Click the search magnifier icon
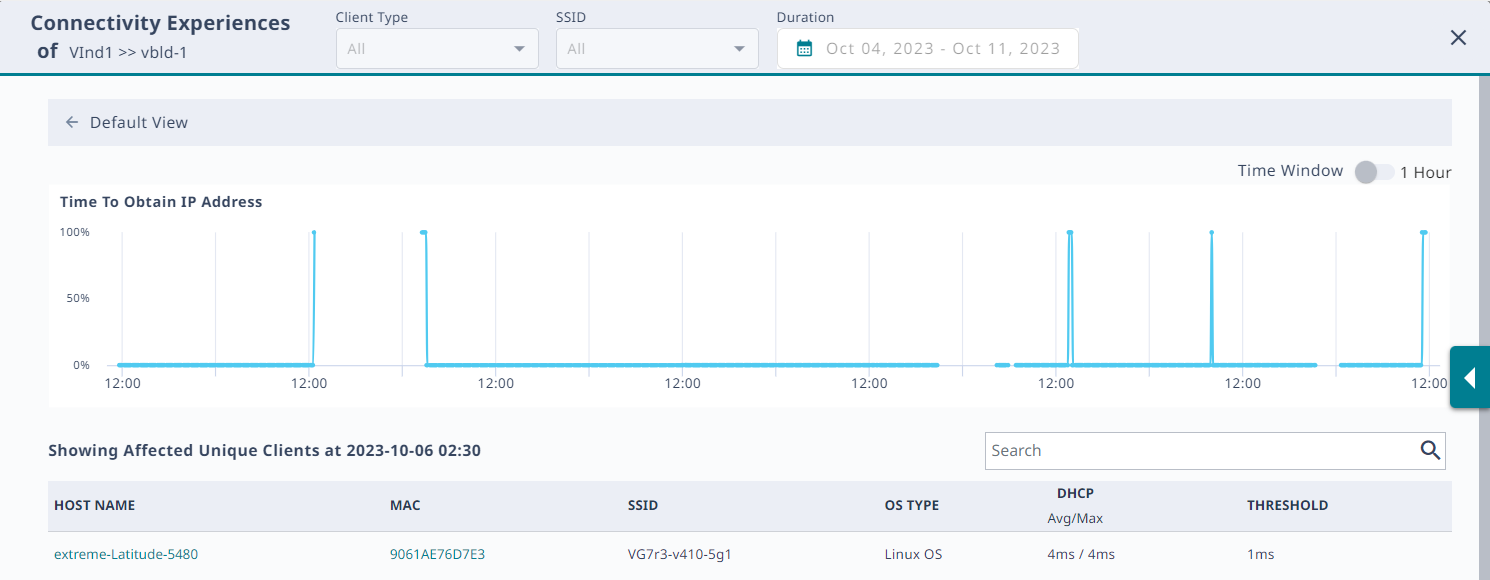The image size is (1490, 580). (1430, 451)
